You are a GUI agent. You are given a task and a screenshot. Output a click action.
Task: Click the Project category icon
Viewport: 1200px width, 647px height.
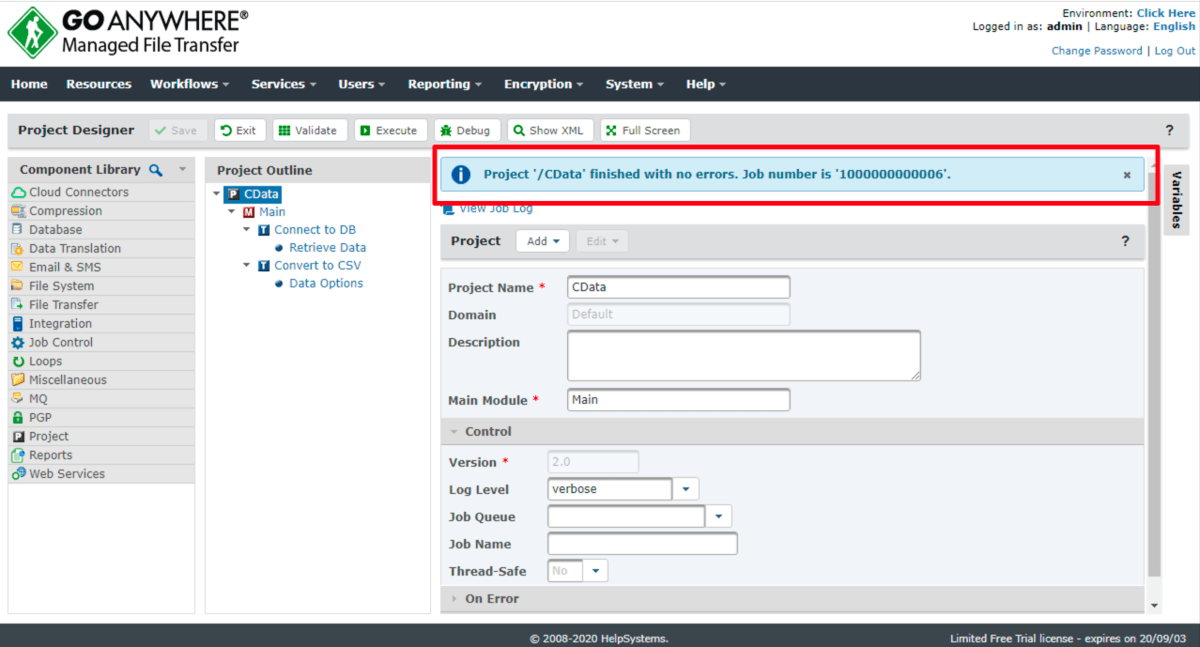coord(18,436)
